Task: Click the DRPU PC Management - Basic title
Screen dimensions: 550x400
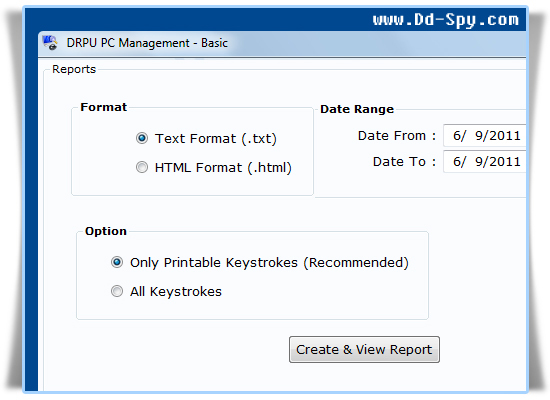Action: click(x=147, y=43)
